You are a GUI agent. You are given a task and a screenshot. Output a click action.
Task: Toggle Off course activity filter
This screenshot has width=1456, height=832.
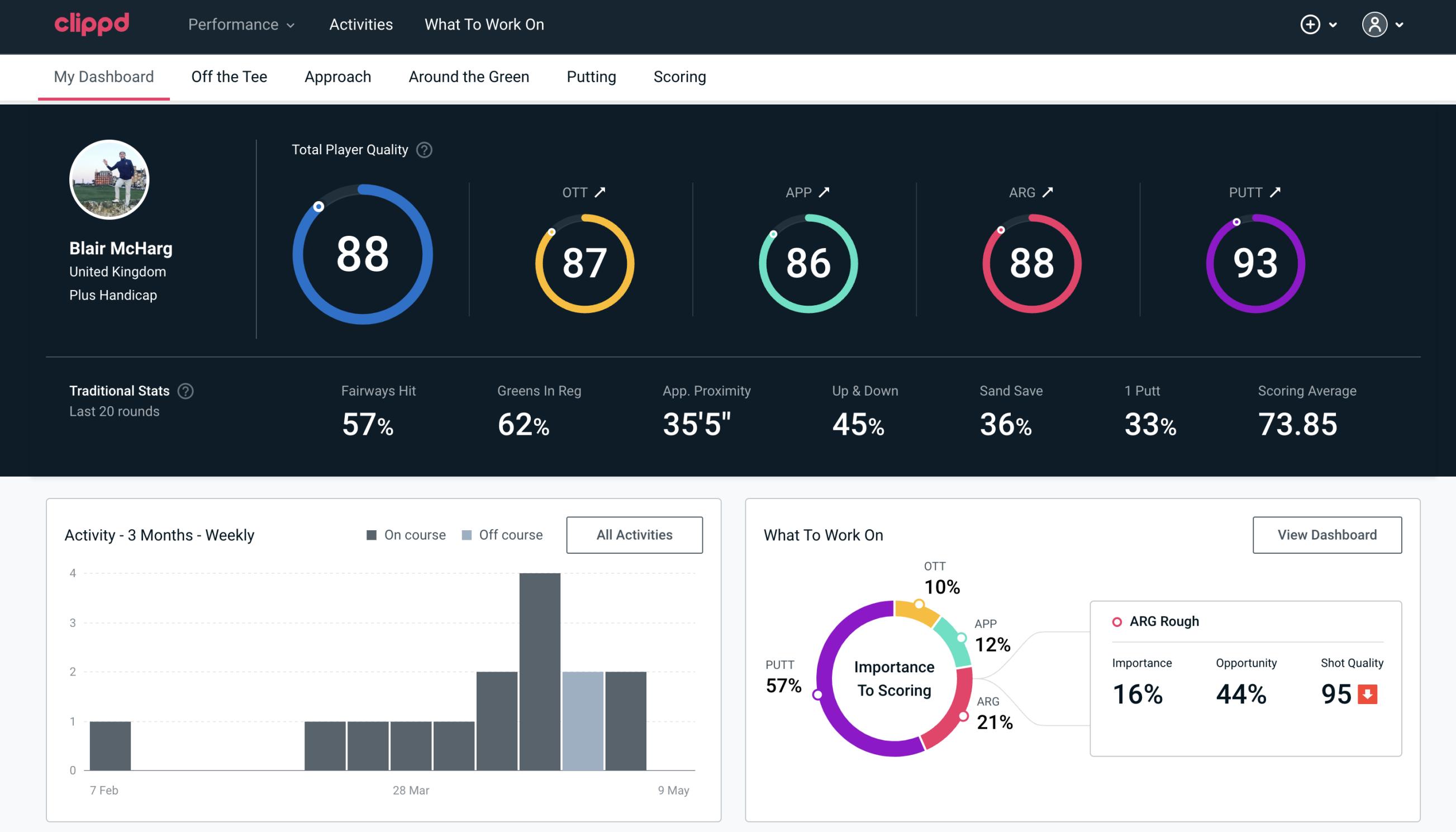(500, 534)
